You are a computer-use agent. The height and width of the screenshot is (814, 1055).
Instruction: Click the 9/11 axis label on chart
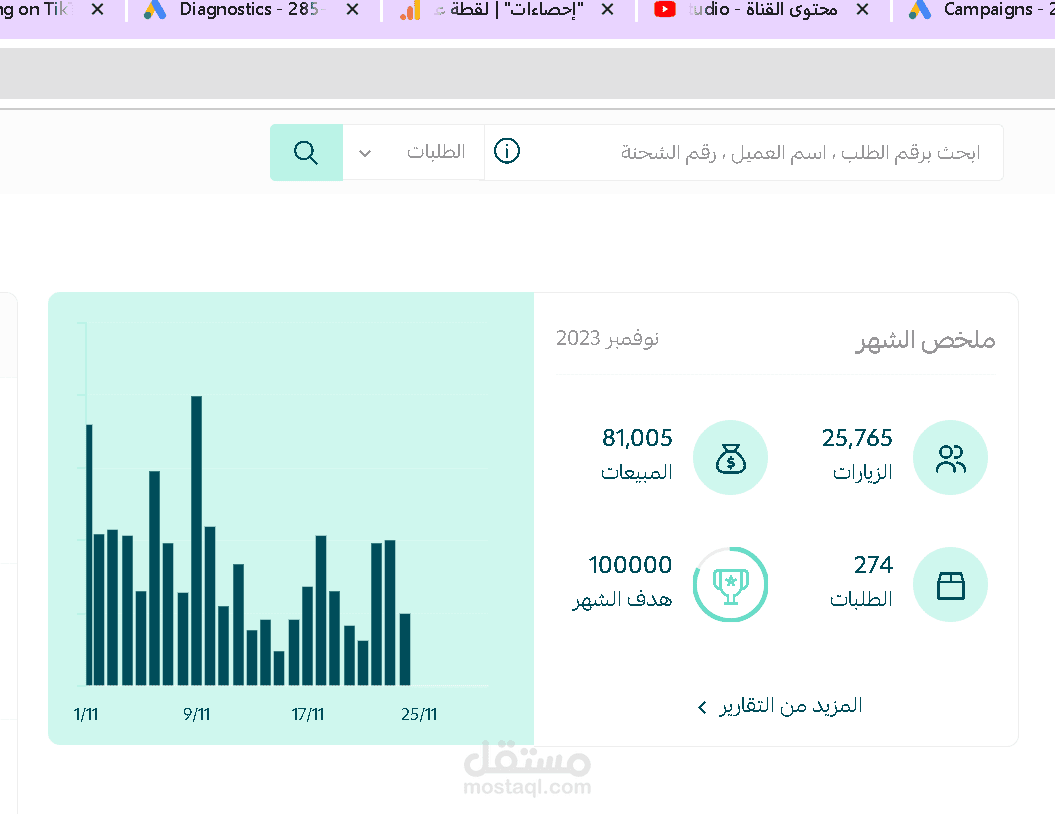click(196, 714)
